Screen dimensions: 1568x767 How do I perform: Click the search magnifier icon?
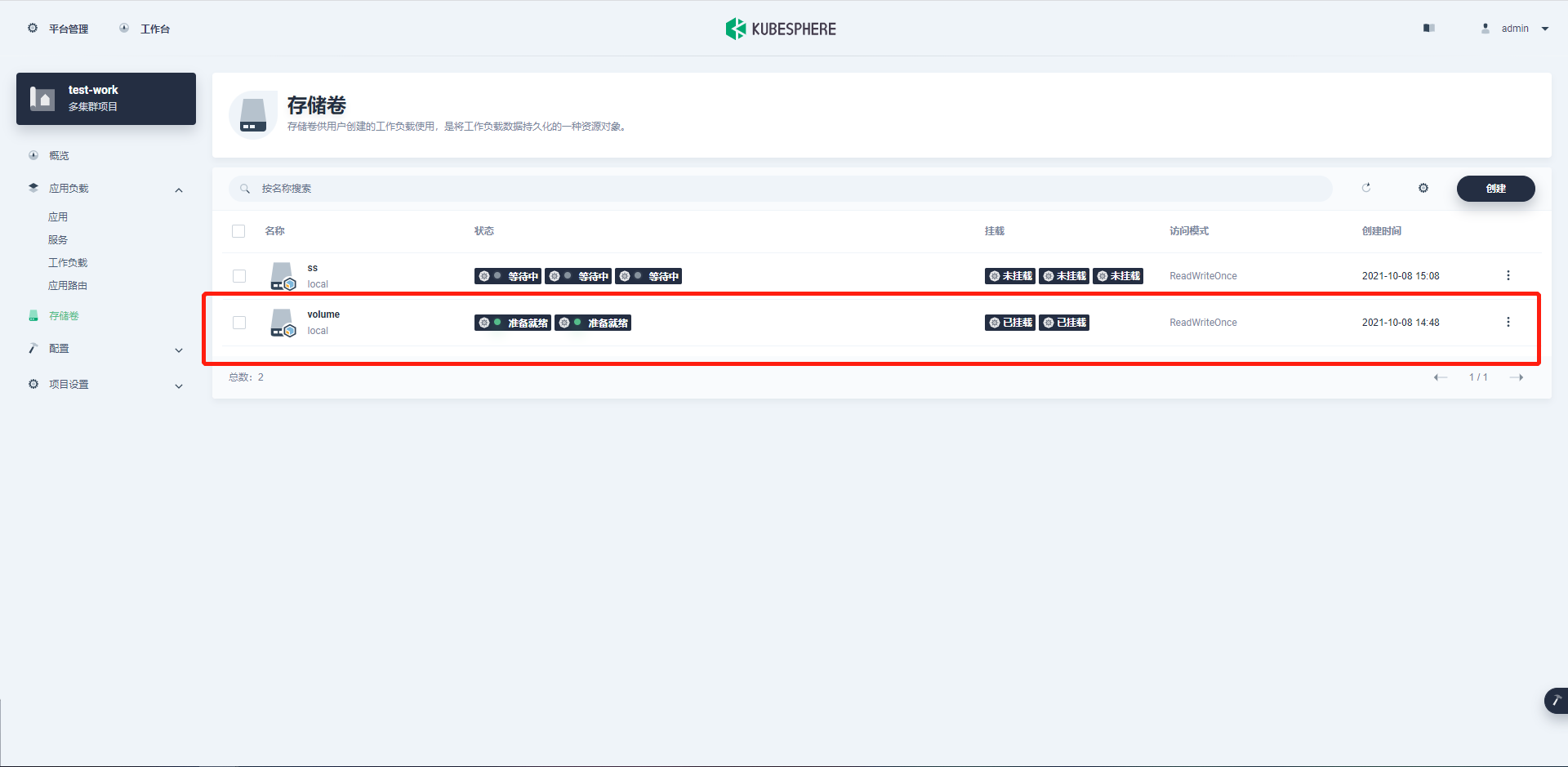245,189
